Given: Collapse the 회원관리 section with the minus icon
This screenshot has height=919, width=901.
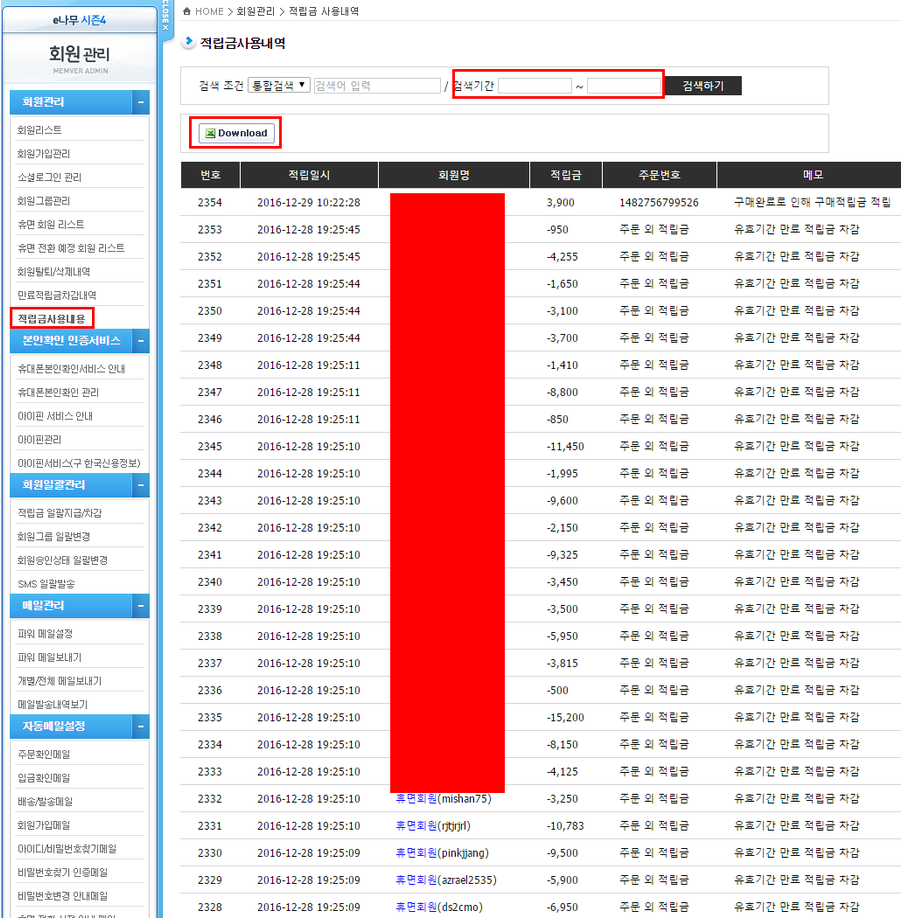Looking at the screenshot, I should coord(141,102).
